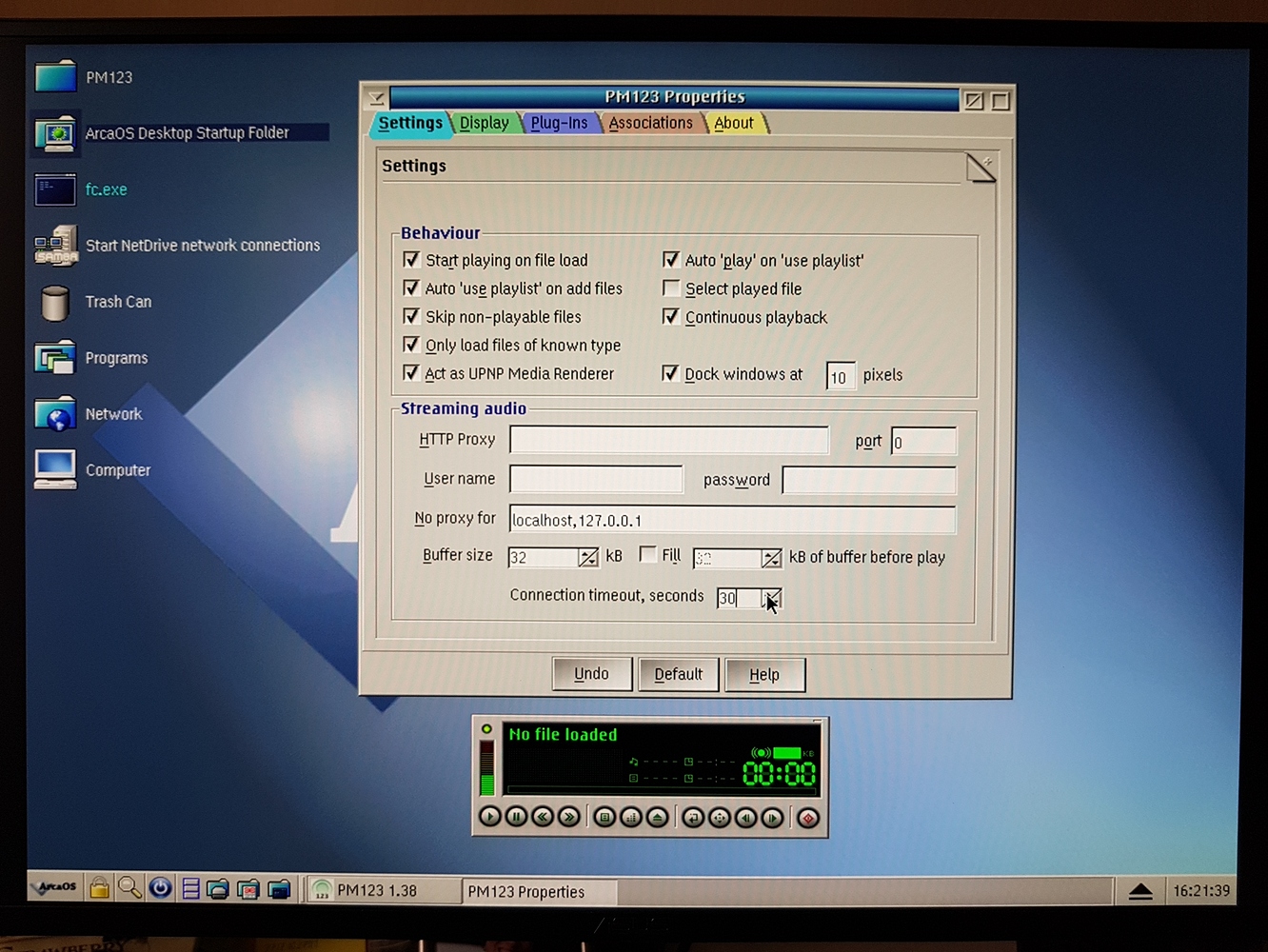This screenshot has height=952, width=1268.
Task: Toggle Continuous playback checkbox
Action: point(671,316)
